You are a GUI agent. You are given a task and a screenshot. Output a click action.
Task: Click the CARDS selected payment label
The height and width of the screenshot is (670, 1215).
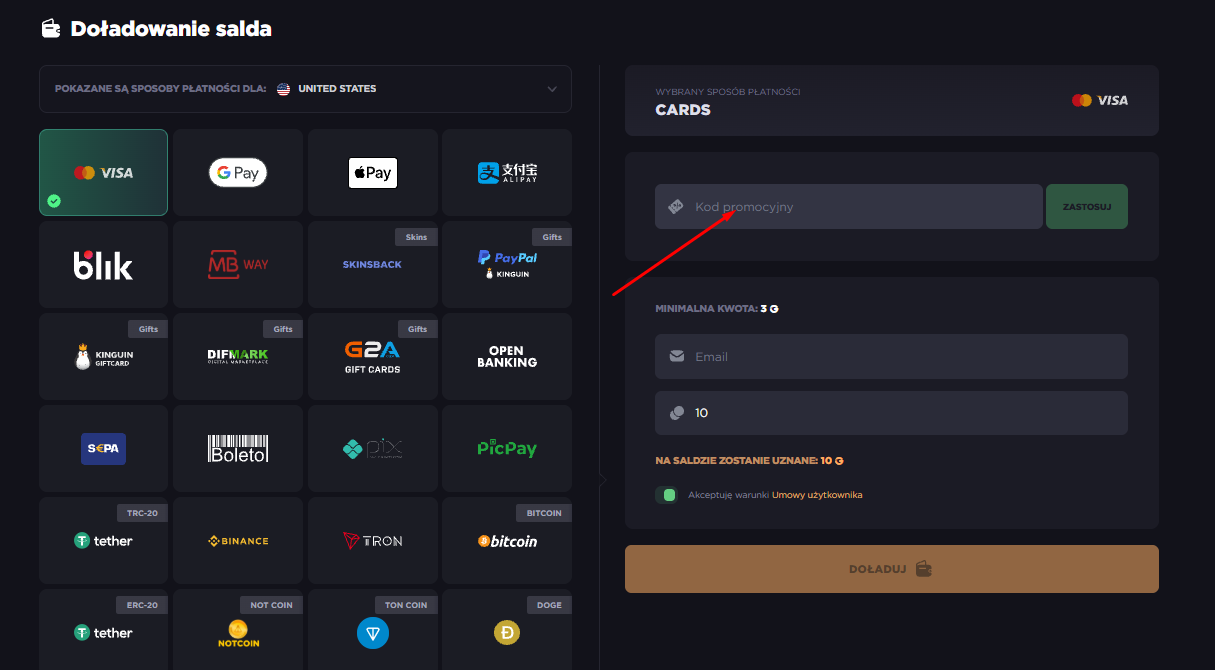[683, 110]
